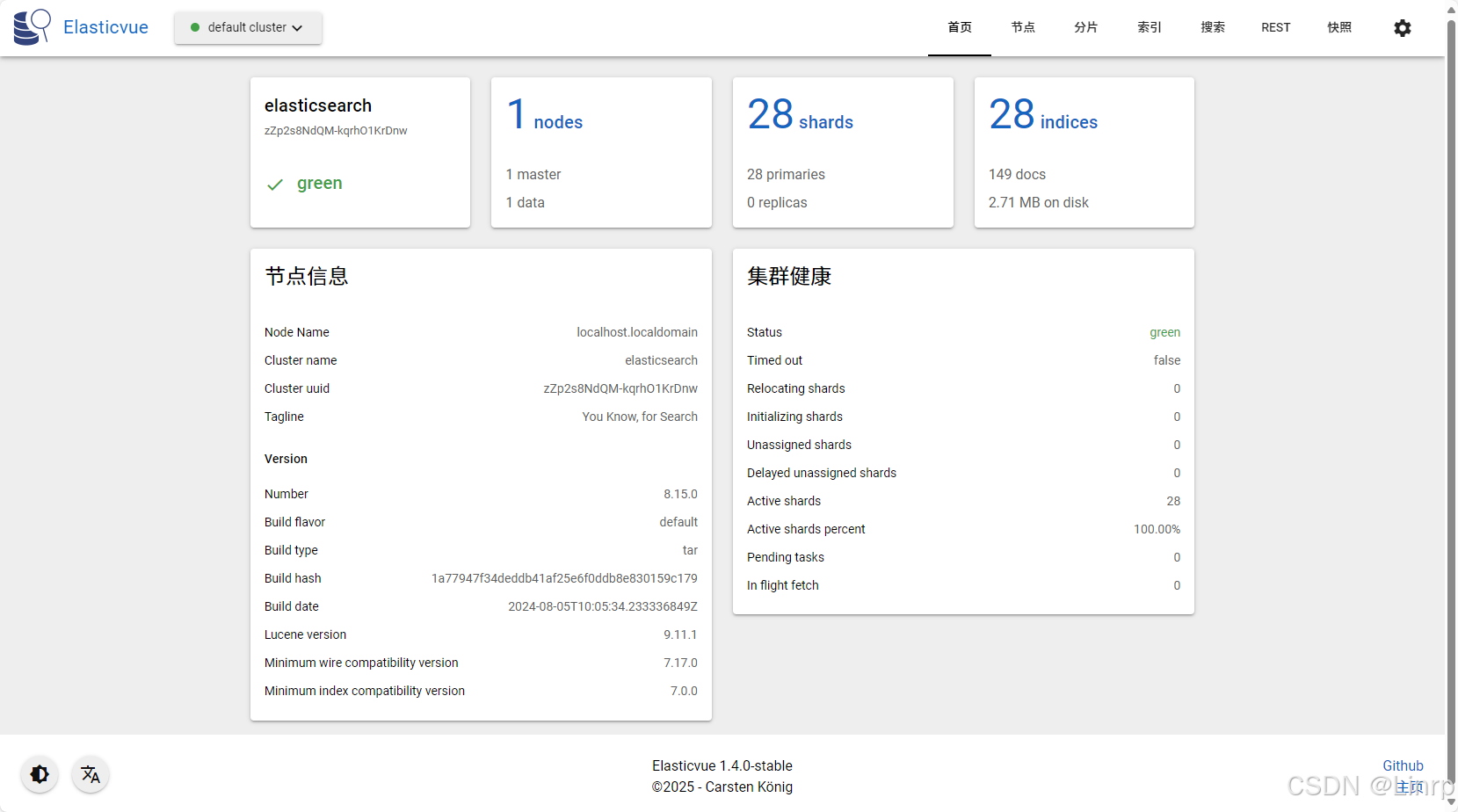Select minimum wire compatibility value 7.17.0
Viewport: 1458px width, 812px height.
tap(680, 663)
